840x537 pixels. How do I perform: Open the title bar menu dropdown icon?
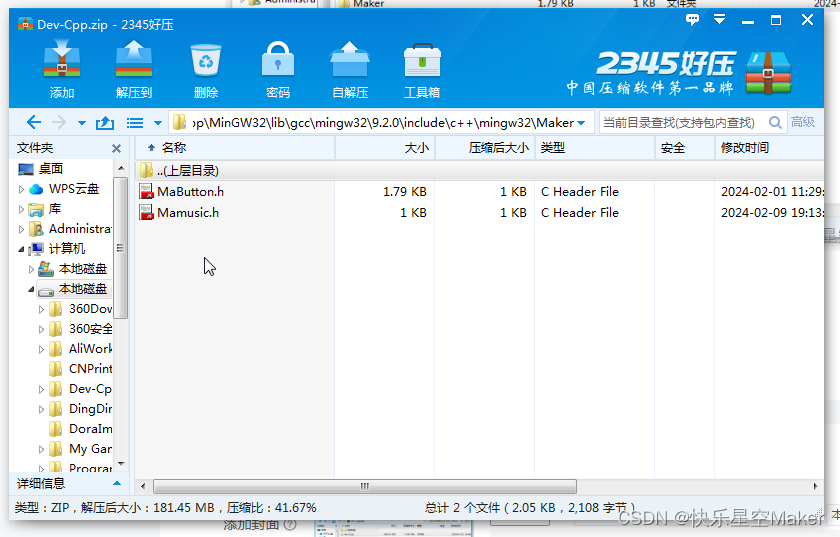pos(719,20)
